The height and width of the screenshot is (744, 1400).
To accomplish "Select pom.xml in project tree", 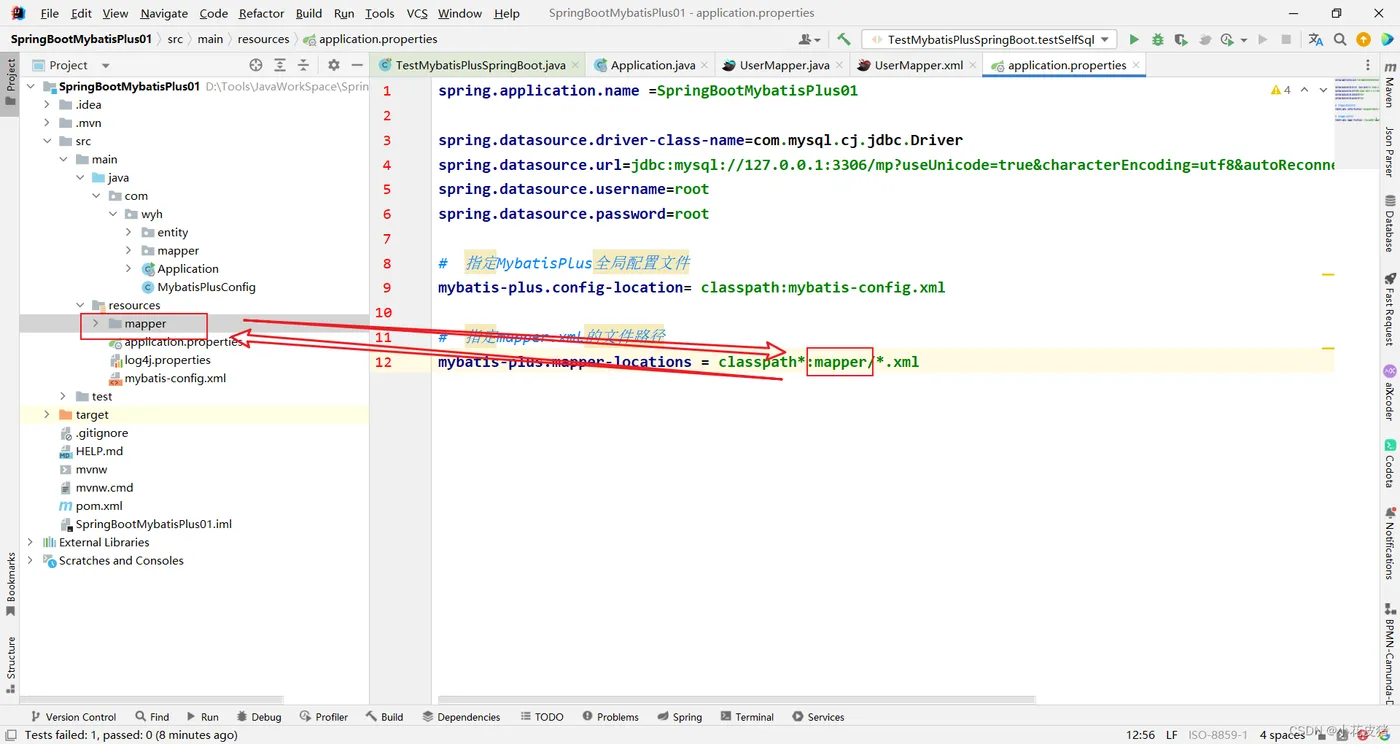I will 99,506.
